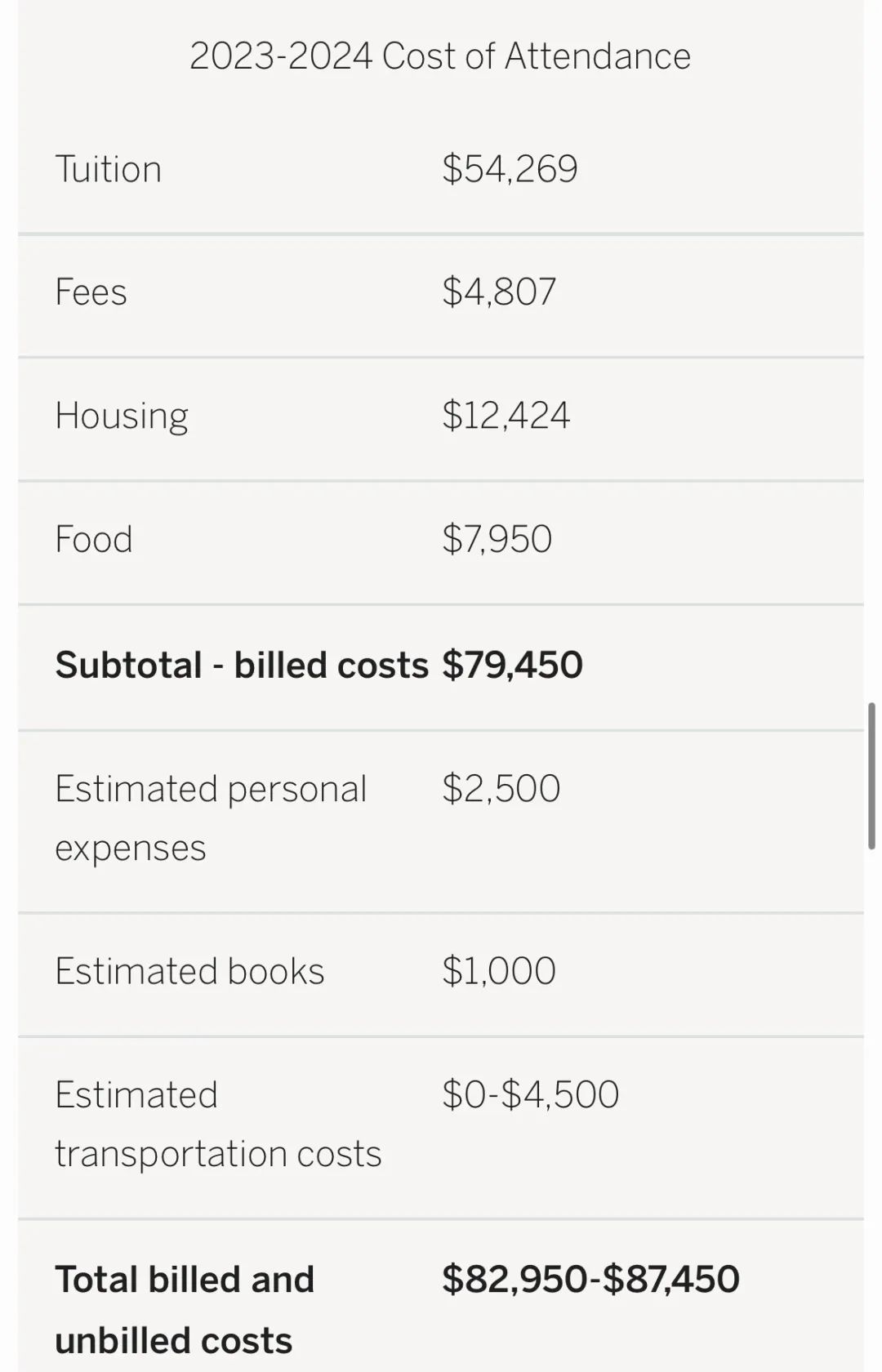This screenshot has height=1372, width=882.
Task: Click the $7,950 food amount
Action: coord(497,539)
